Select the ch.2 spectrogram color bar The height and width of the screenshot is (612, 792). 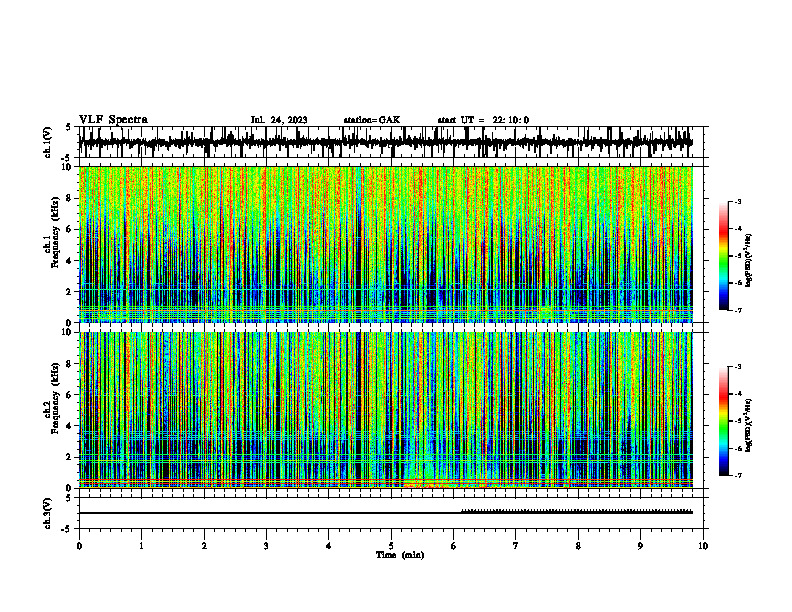pyautogui.click(x=723, y=421)
